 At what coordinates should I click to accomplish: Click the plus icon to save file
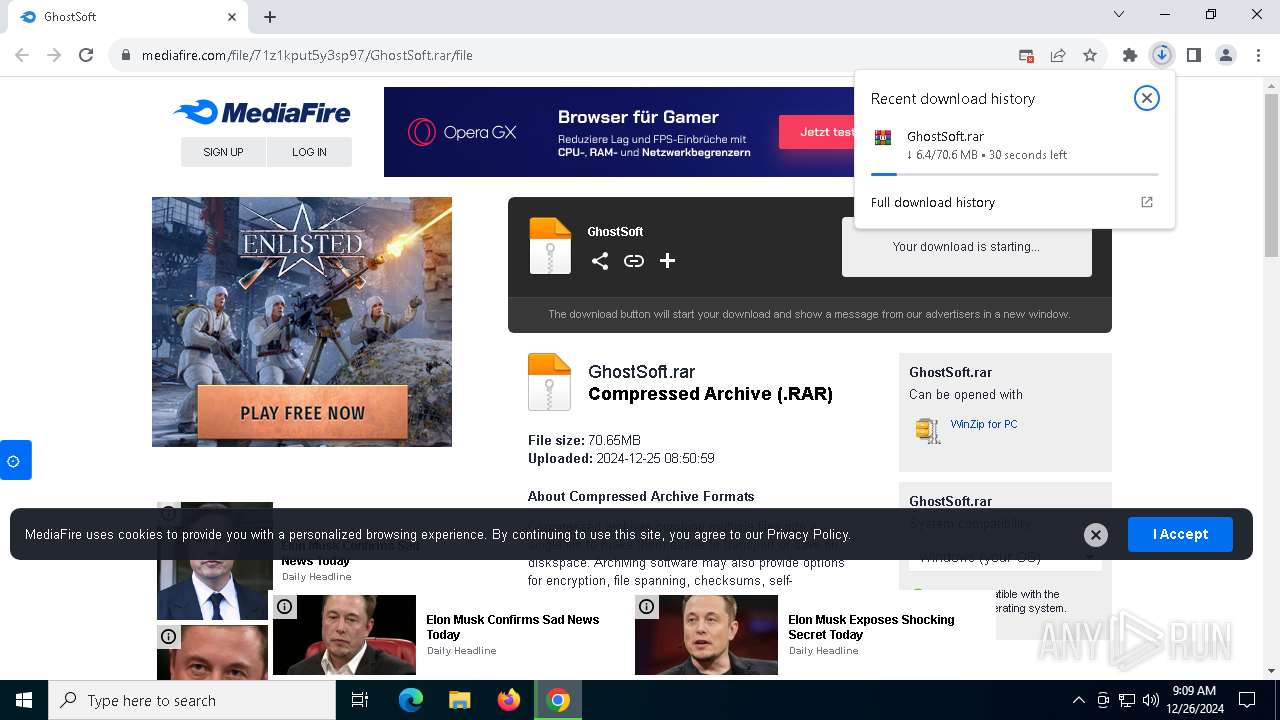pos(667,261)
